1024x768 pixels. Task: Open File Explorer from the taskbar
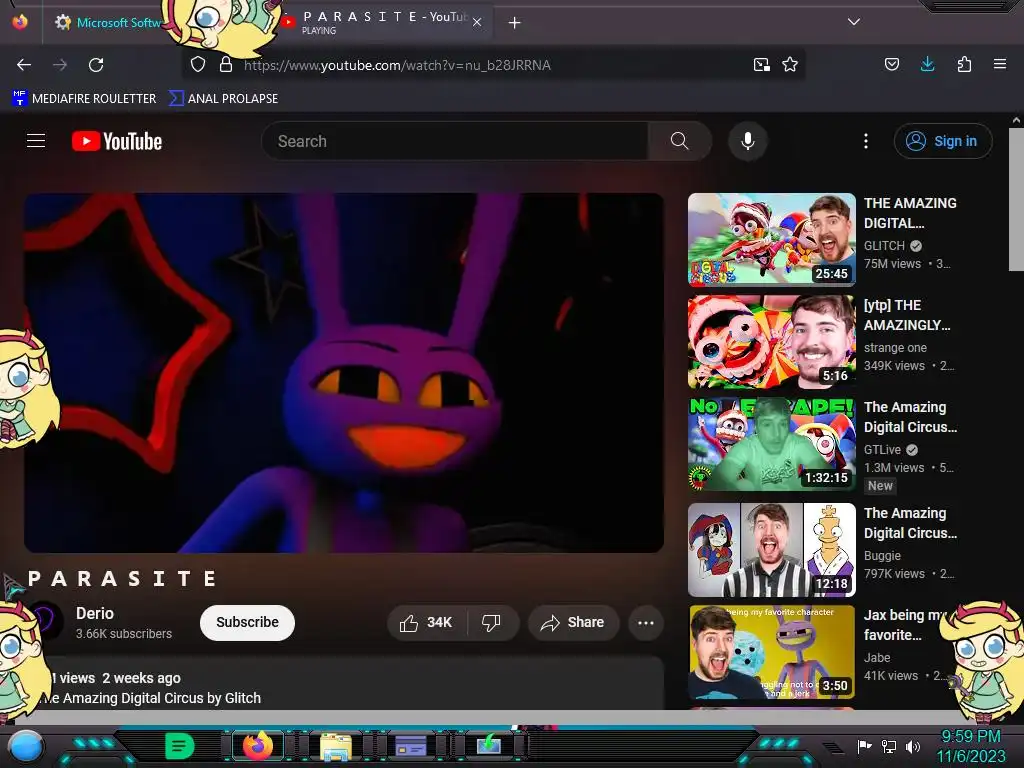pos(336,746)
